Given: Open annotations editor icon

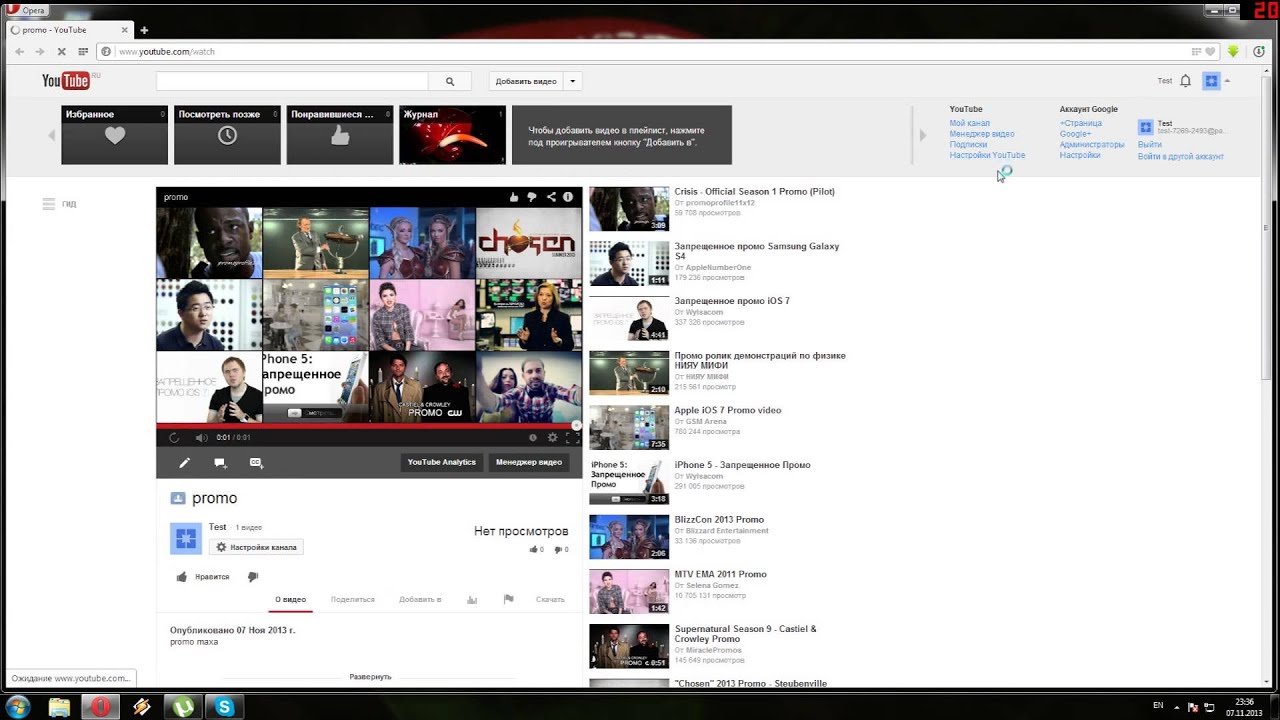Looking at the screenshot, I should click(x=220, y=463).
